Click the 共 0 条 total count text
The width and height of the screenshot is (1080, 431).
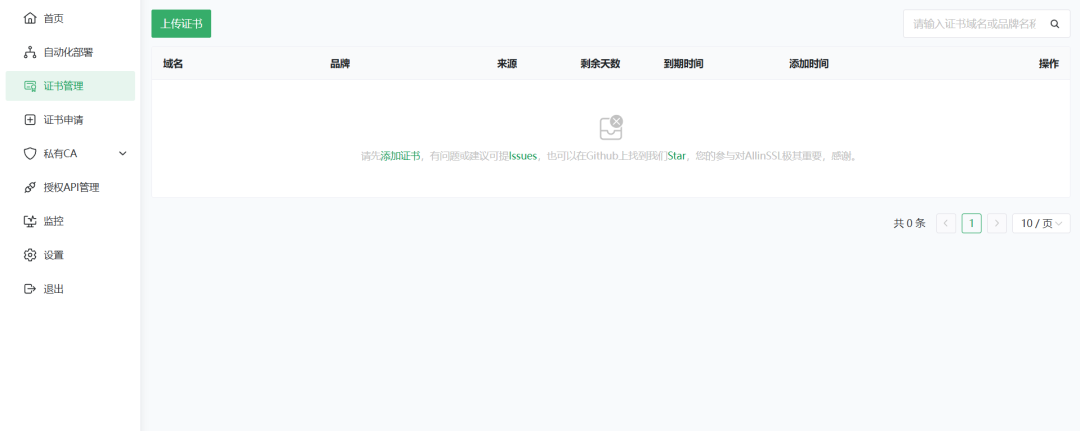pos(909,223)
